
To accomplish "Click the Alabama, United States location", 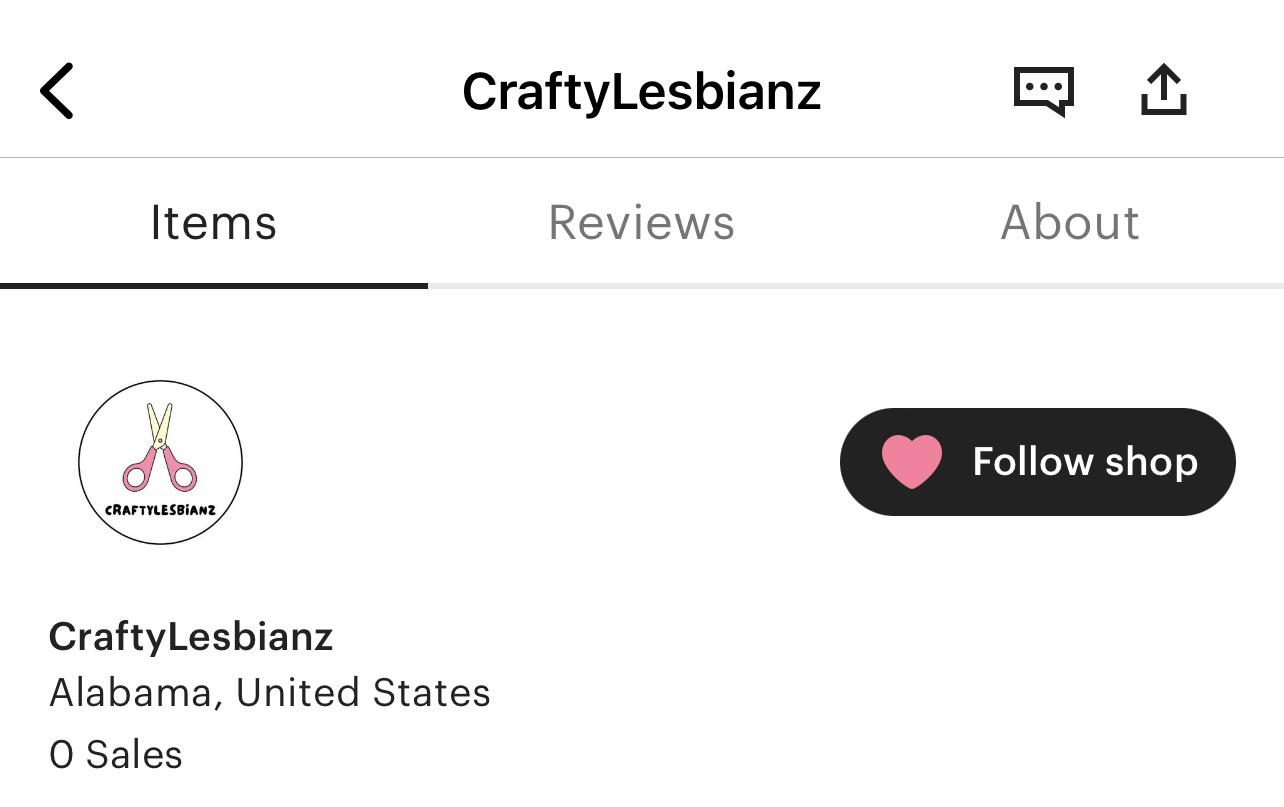I will pos(269,693).
